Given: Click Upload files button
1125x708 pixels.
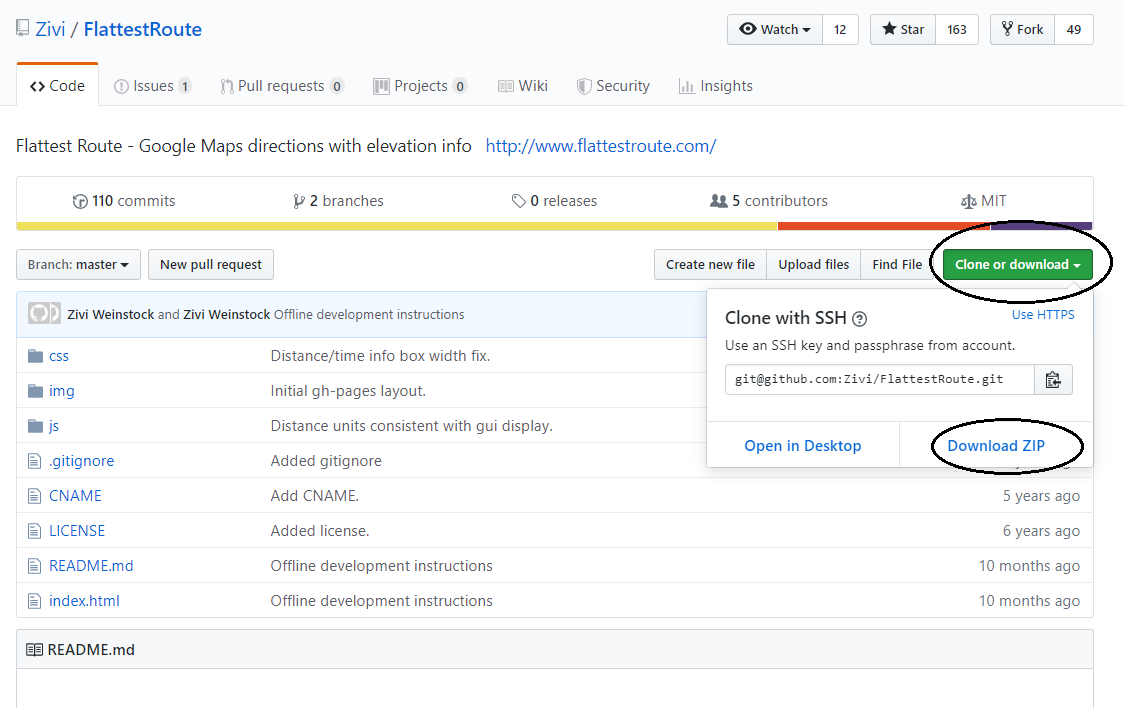Looking at the screenshot, I should (814, 265).
